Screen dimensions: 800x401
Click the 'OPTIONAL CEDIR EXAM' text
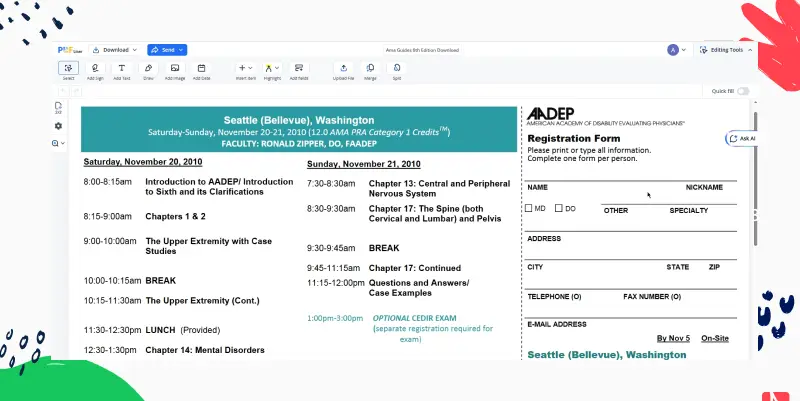tap(414, 318)
